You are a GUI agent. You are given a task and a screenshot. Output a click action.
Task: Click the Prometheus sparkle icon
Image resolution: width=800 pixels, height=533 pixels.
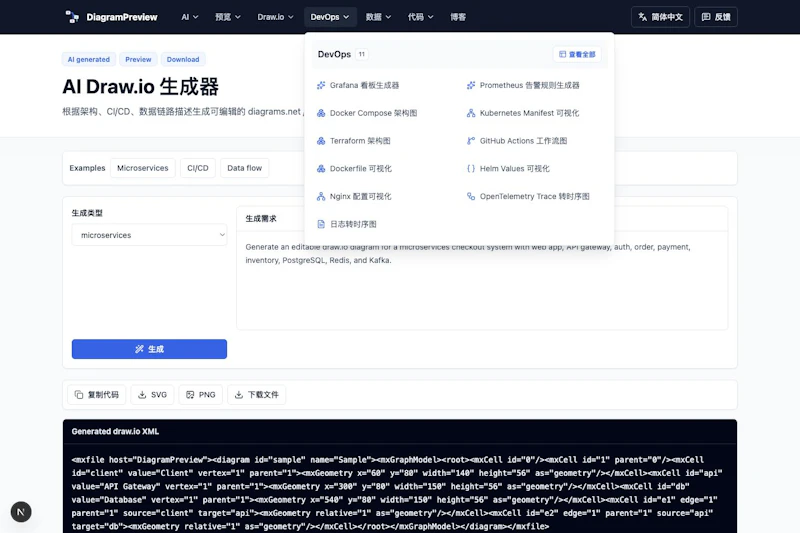pos(471,85)
